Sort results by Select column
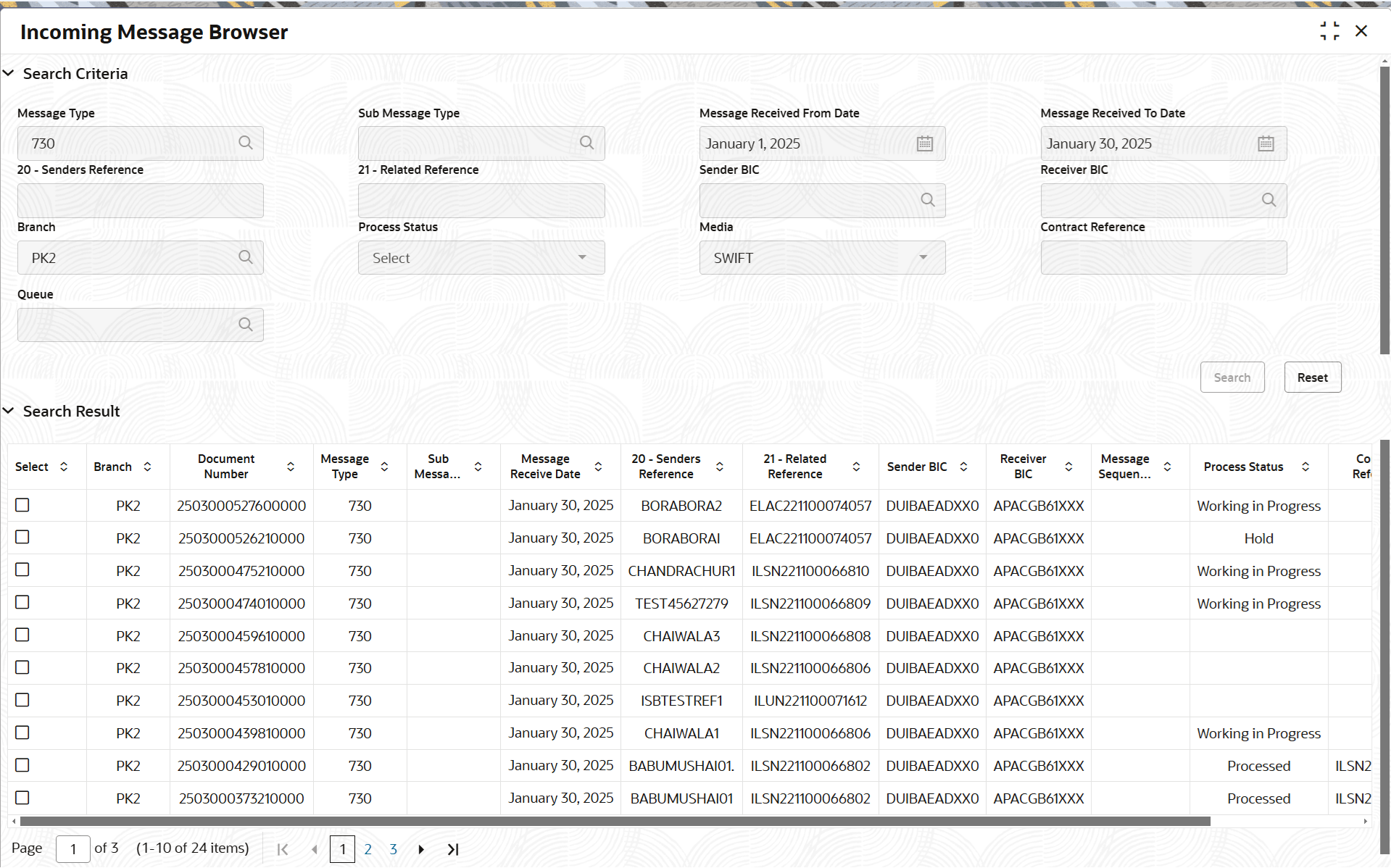Image resolution: width=1391 pixels, height=868 pixels. pos(64,467)
